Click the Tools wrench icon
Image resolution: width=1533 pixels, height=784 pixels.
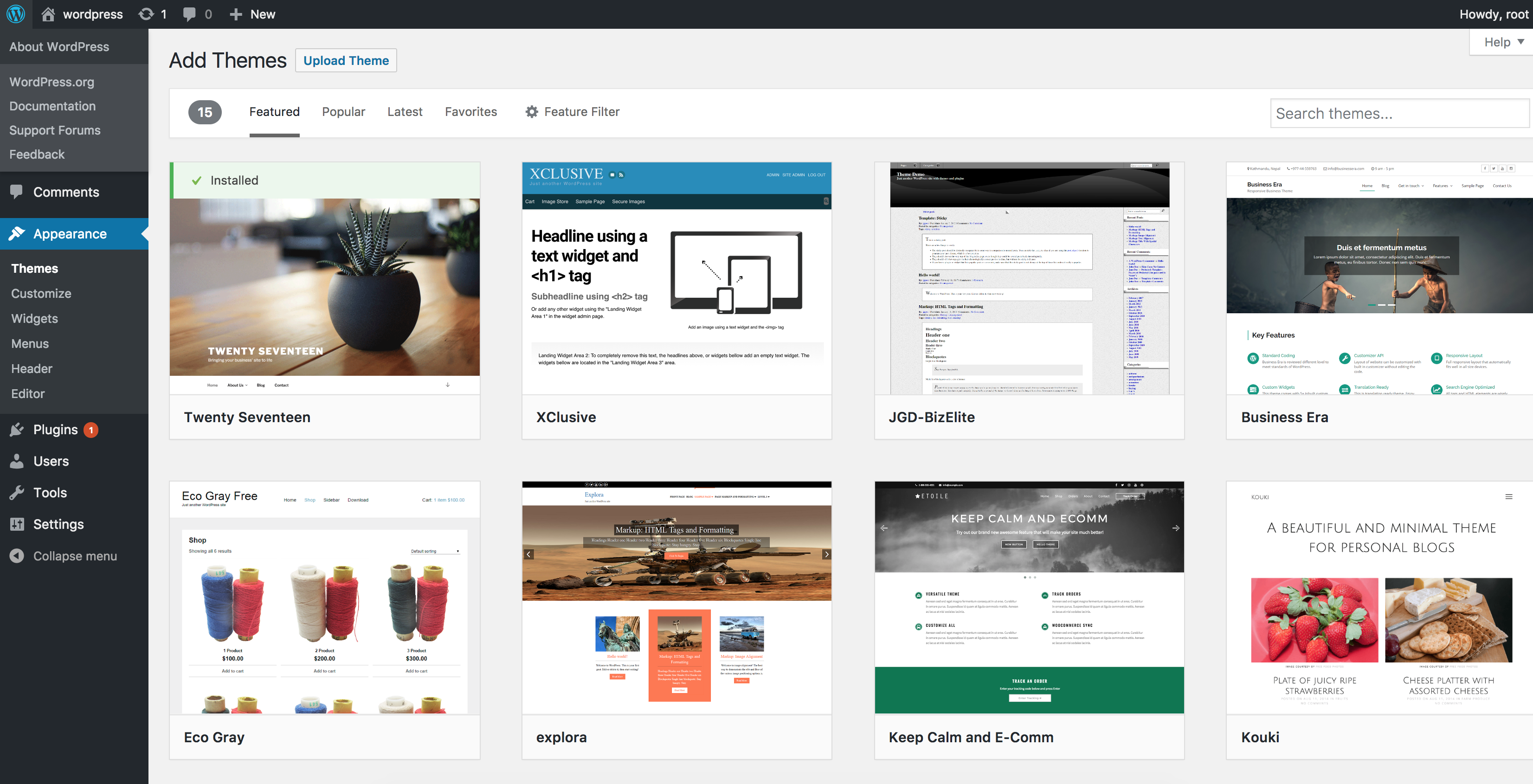(17, 493)
